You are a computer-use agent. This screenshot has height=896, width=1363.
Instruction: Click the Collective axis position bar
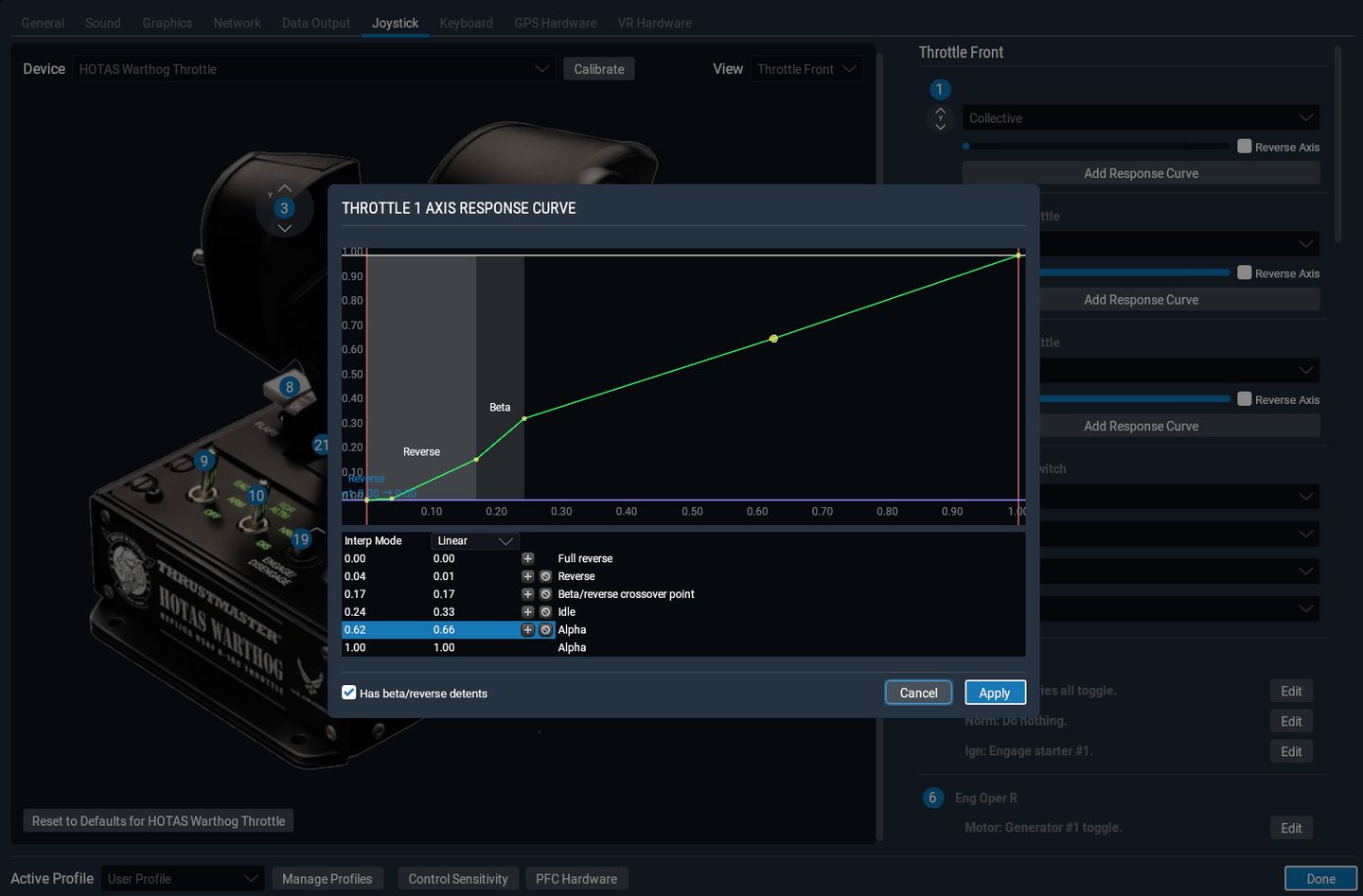click(x=1095, y=147)
